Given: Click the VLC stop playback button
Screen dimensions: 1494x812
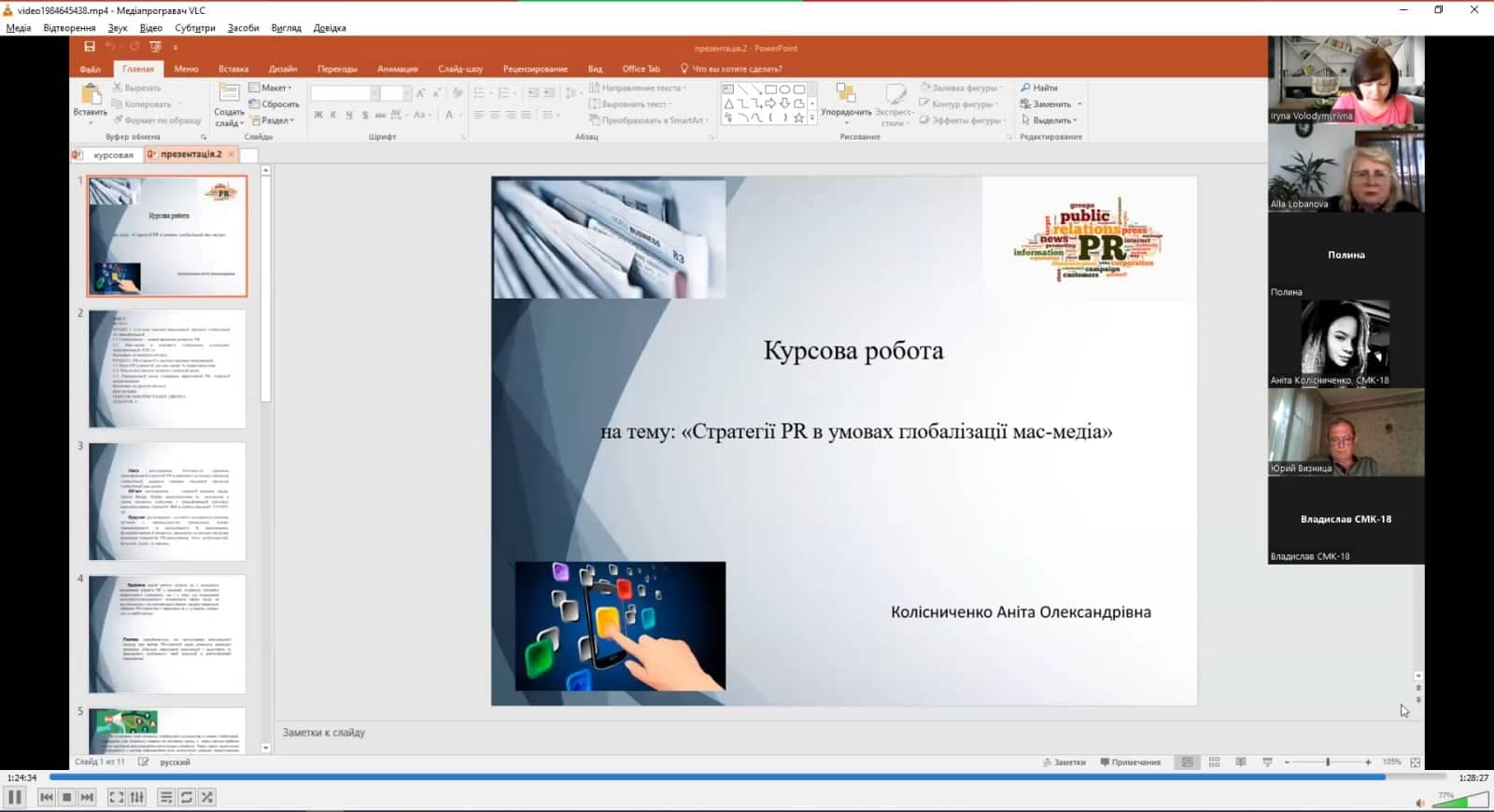Looking at the screenshot, I should (x=66, y=797).
